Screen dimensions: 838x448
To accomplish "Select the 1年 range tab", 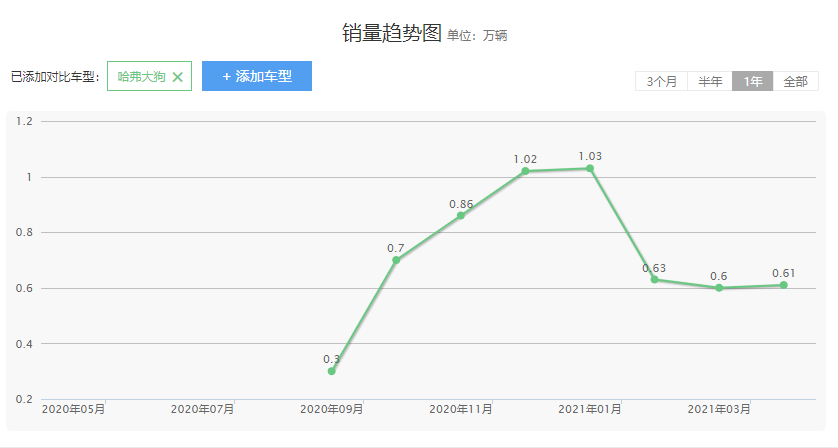I will 752,81.
